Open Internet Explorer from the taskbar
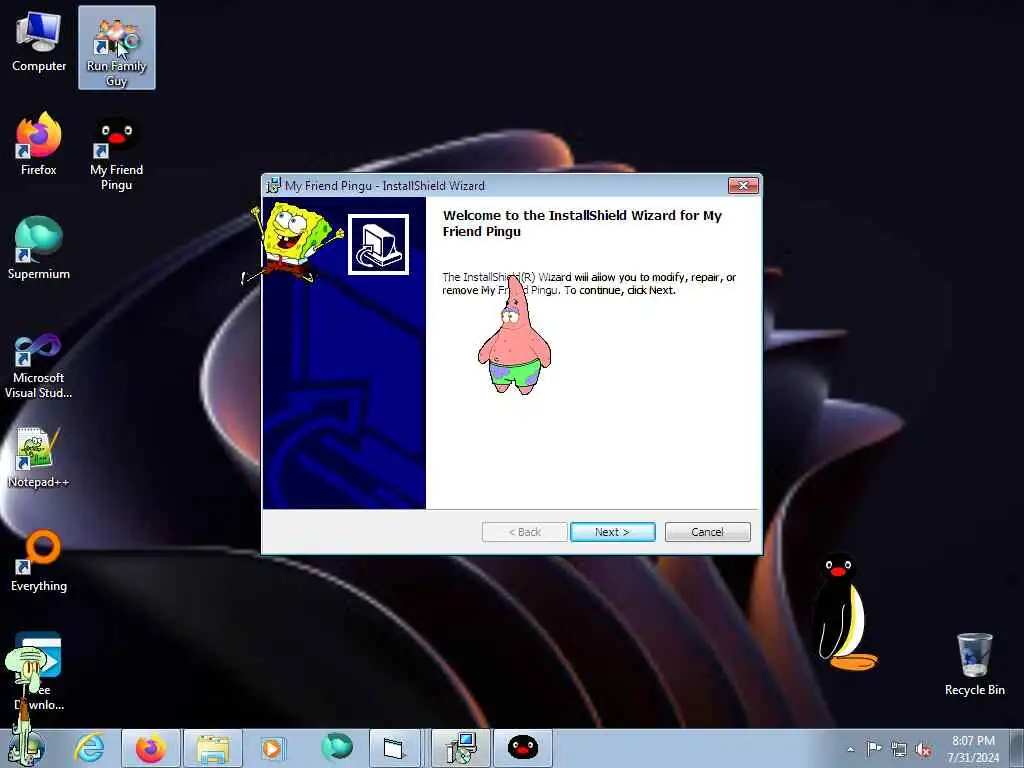This screenshot has height=768, width=1024. 88,748
